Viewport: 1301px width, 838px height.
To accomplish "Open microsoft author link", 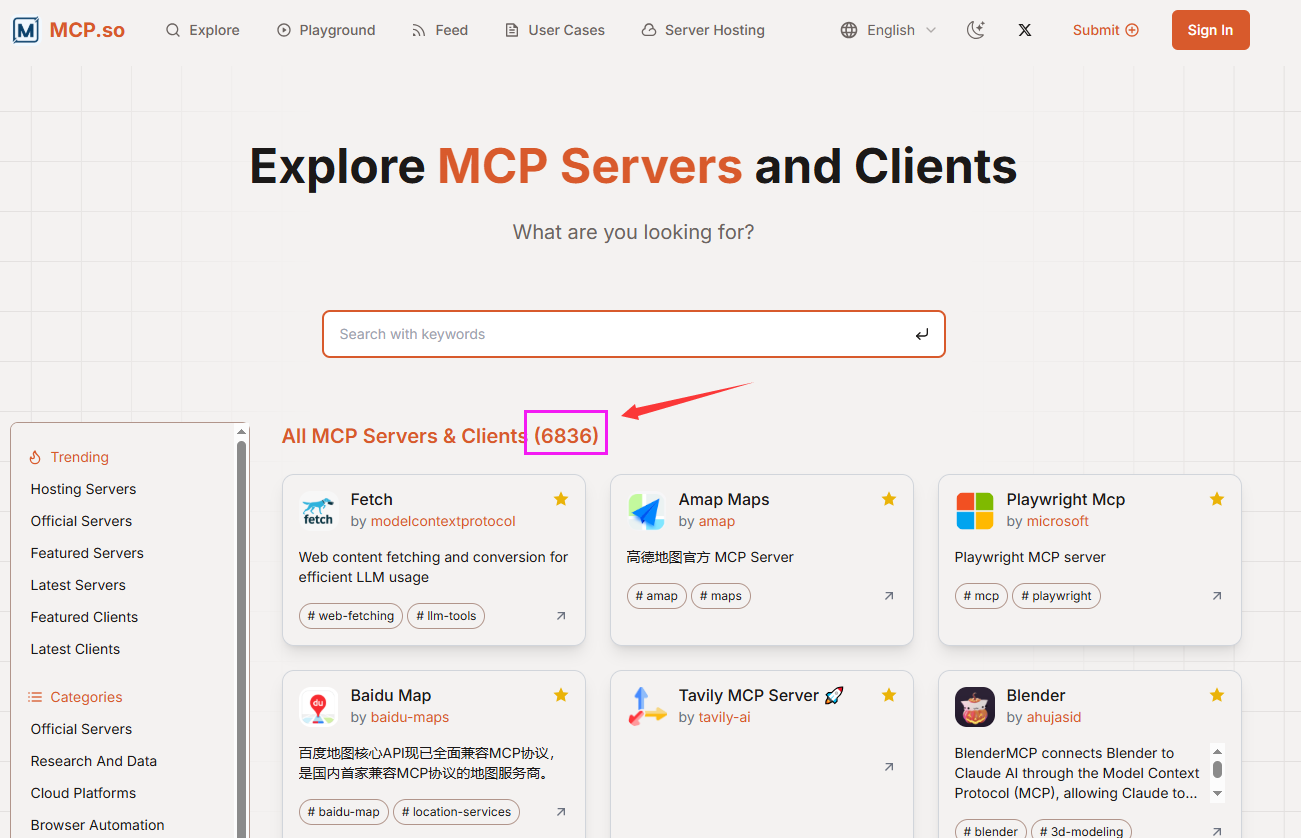I will 1058,521.
